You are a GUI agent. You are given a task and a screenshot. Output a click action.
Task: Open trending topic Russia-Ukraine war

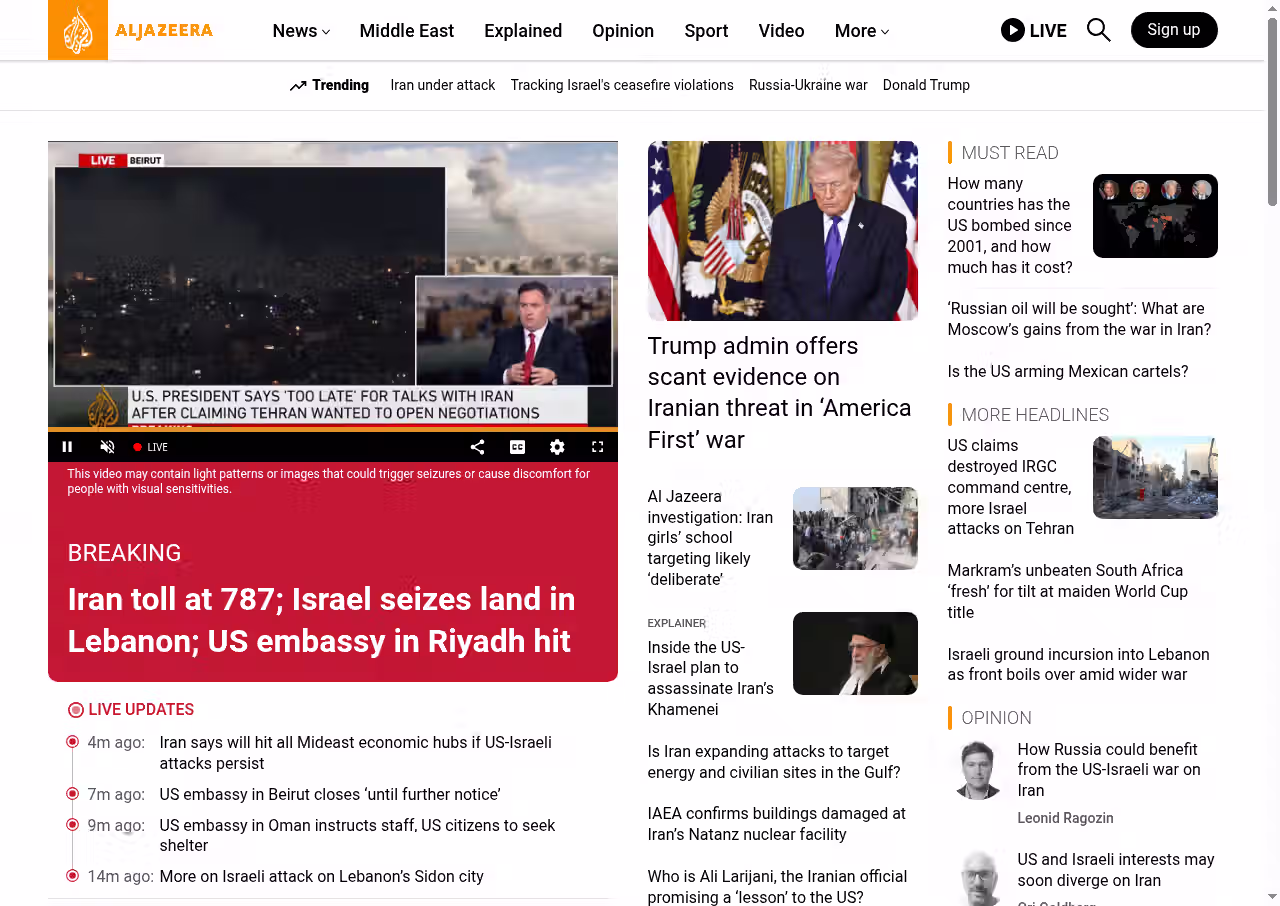[x=808, y=85]
